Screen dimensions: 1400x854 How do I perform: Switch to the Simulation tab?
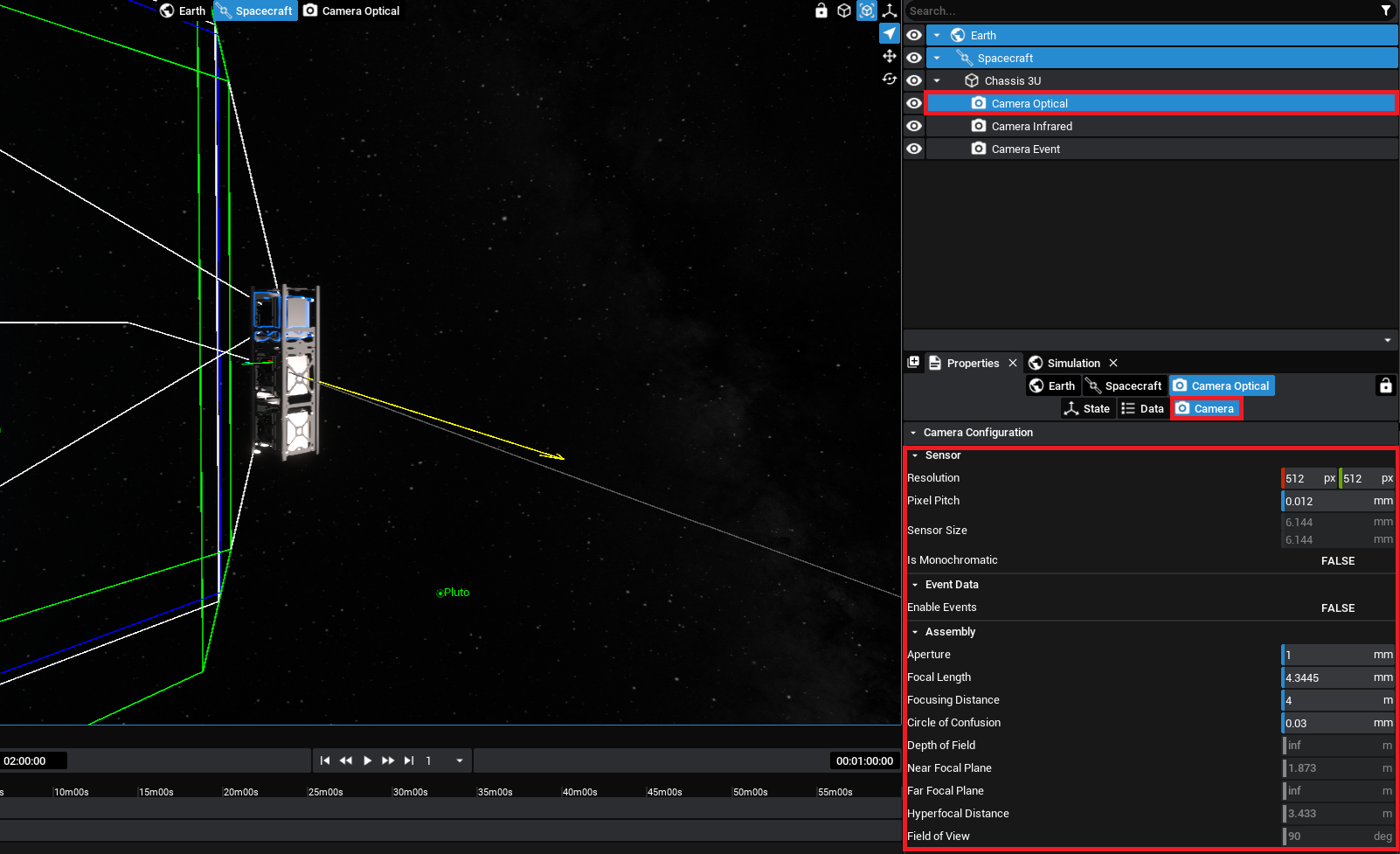(x=1073, y=363)
